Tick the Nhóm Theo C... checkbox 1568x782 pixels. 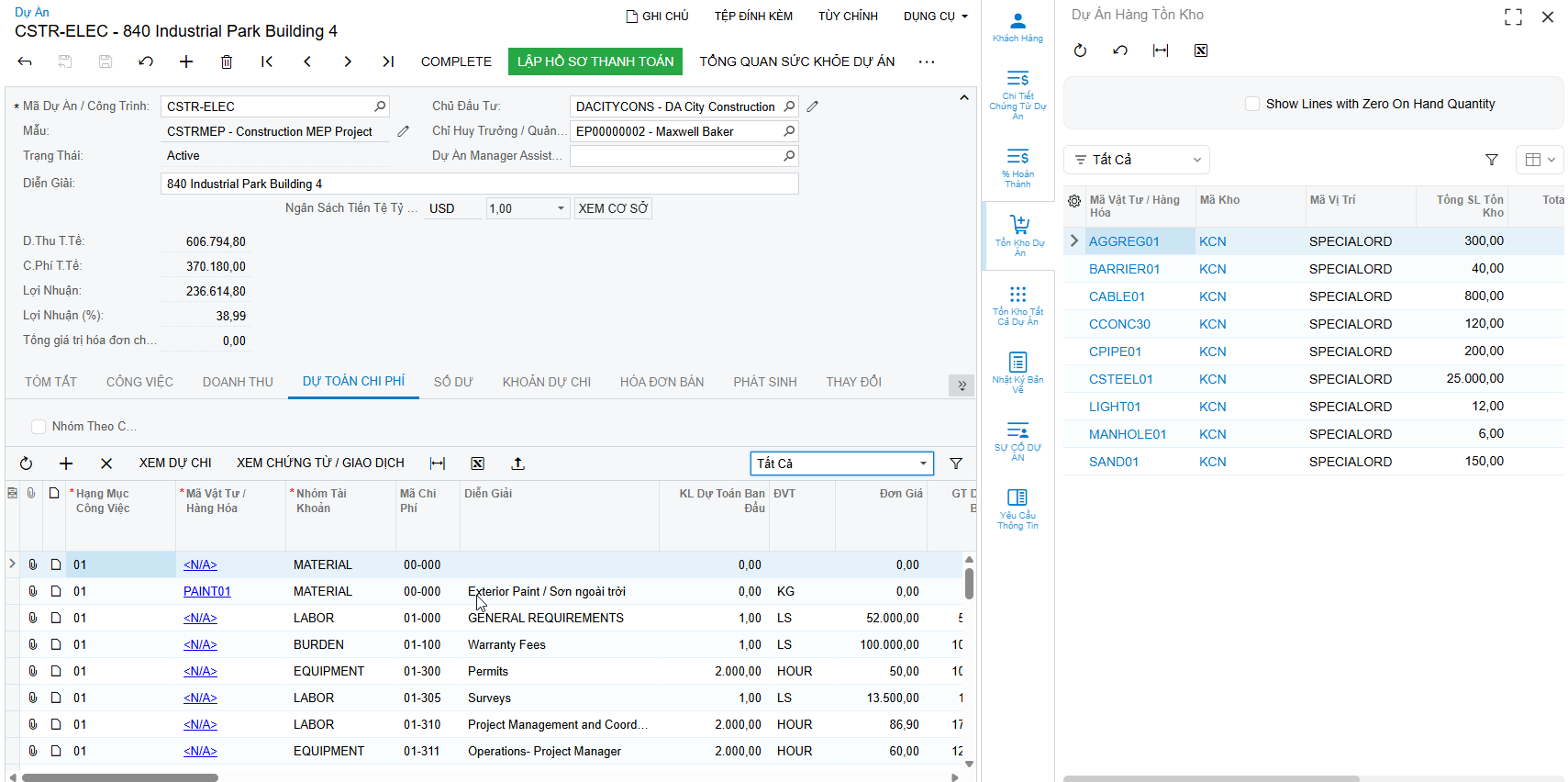click(39, 426)
